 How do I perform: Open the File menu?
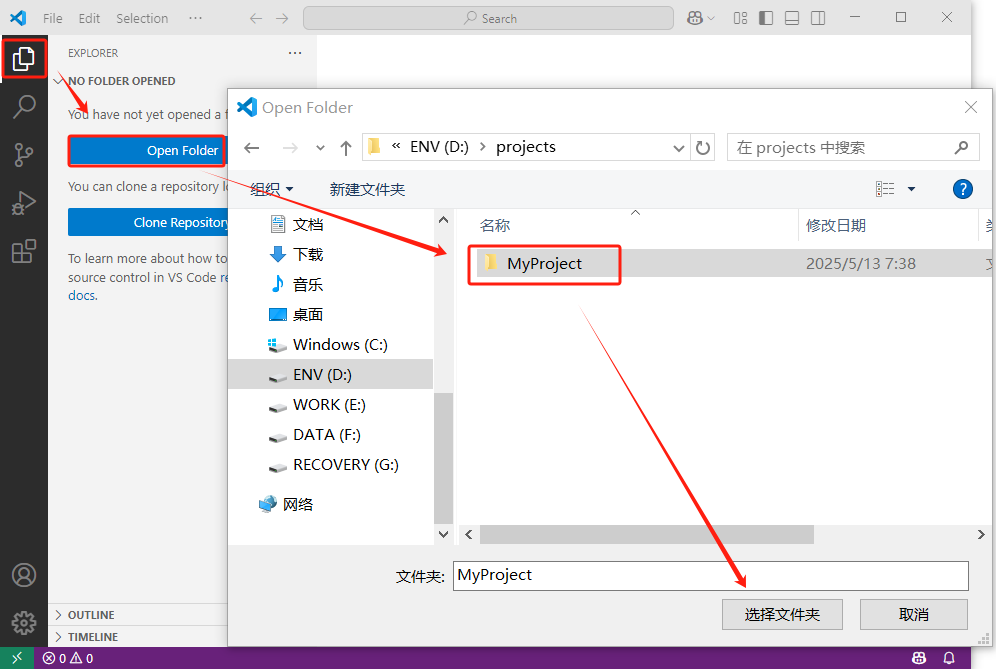pyautogui.click(x=53, y=18)
